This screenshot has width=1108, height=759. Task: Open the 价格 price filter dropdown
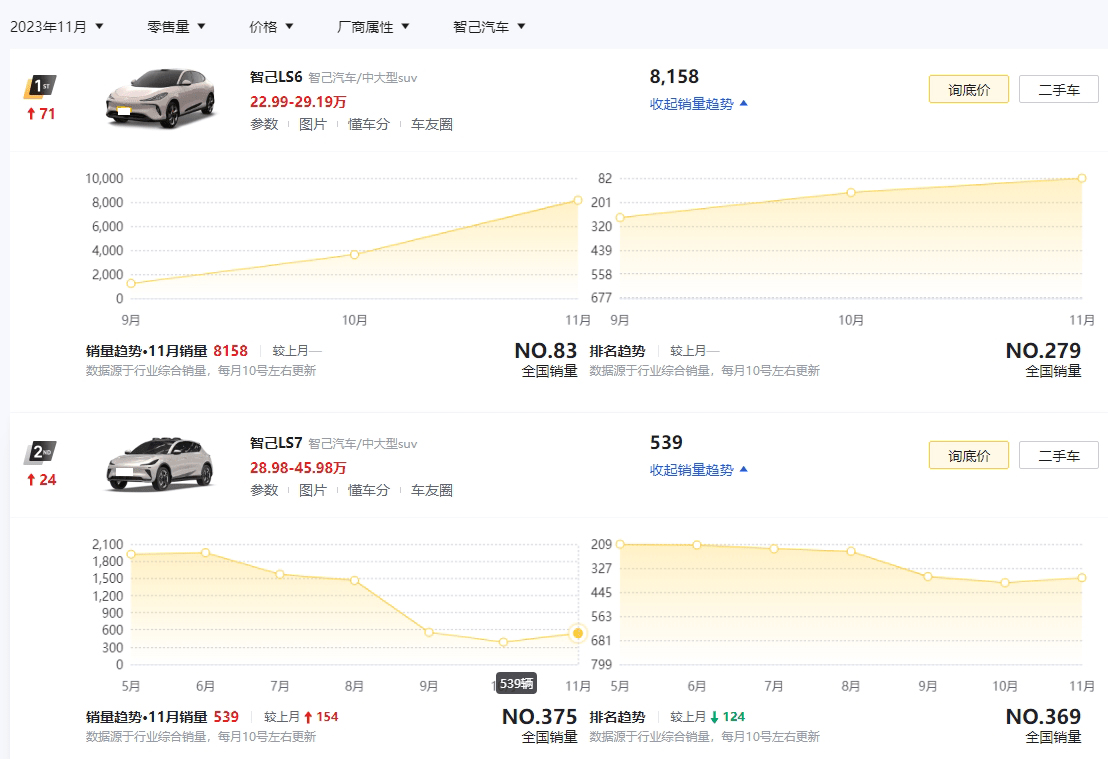click(x=268, y=27)
